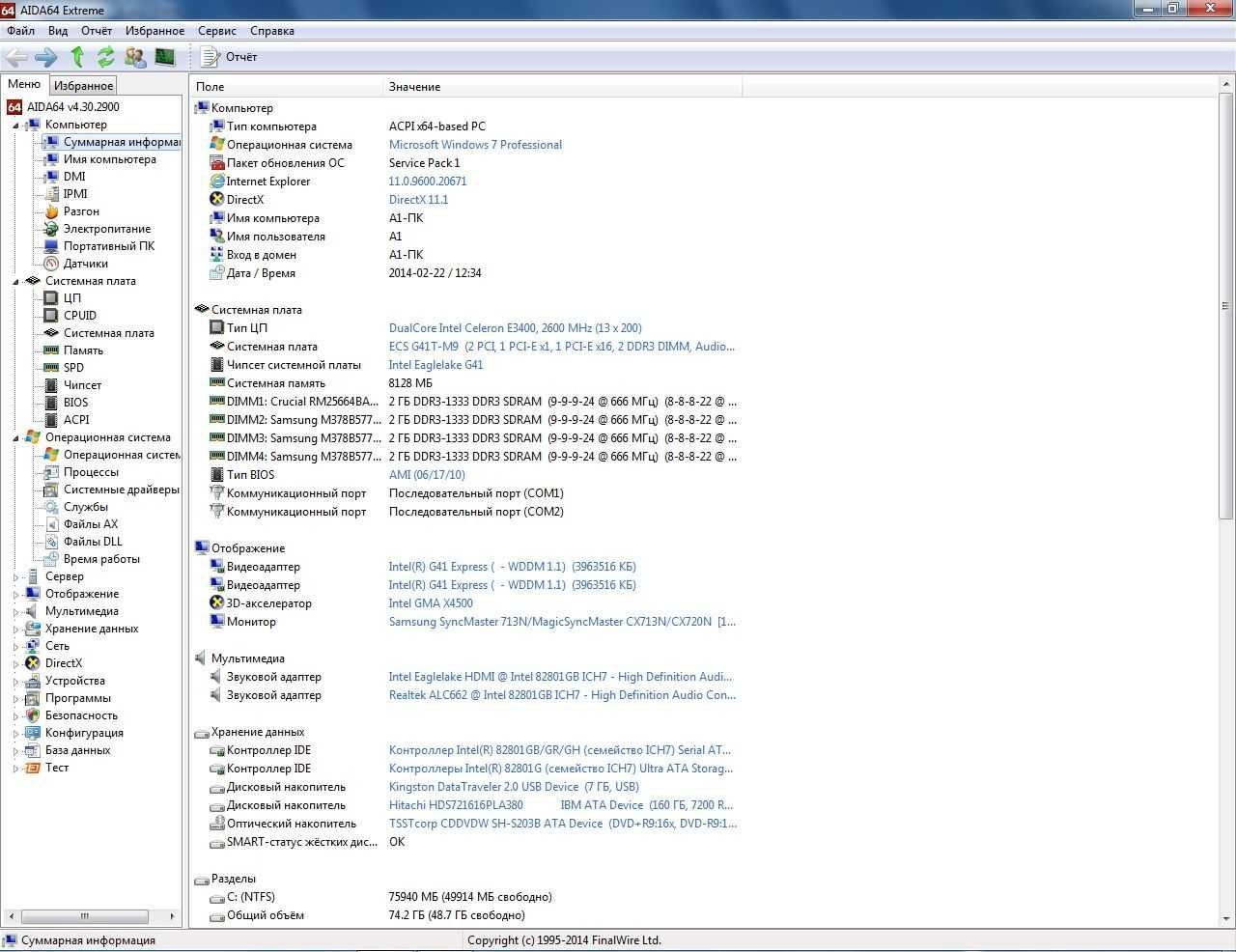1236x952 pixels.
Task: Select ACPI icon in tree
Action: pyautogui.click(x=51, y=420)
